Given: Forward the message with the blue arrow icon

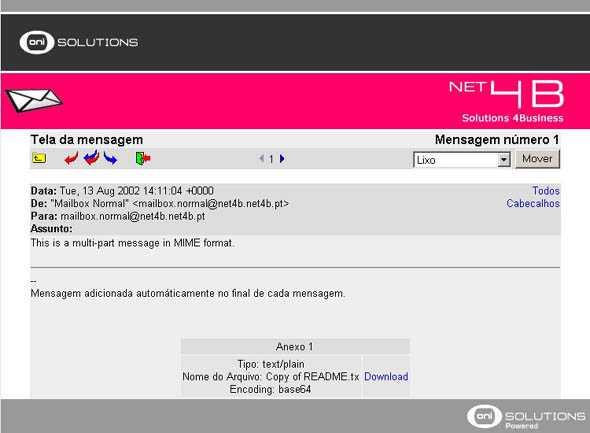Looking at the screenshot, I should point(110,158).
